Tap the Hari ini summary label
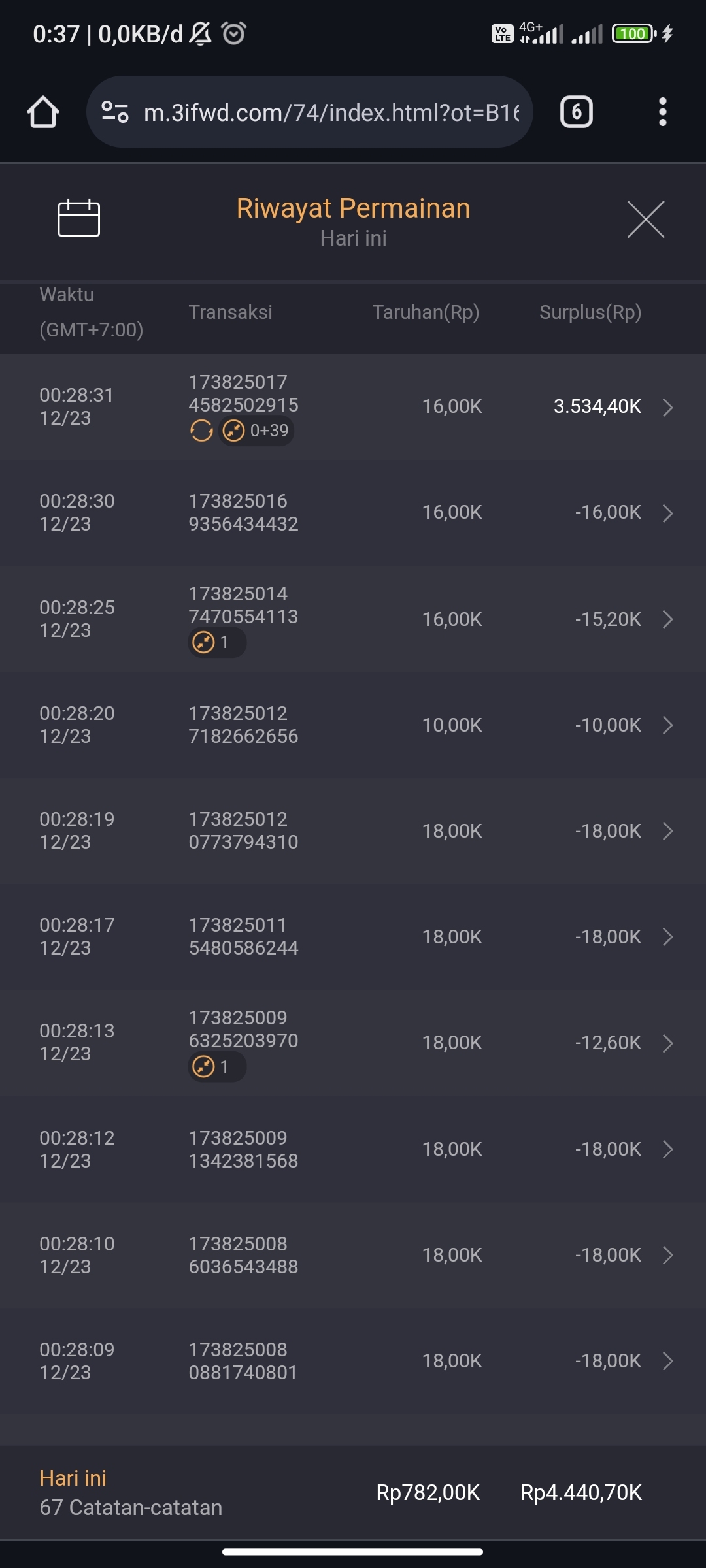 (73, 1478)
